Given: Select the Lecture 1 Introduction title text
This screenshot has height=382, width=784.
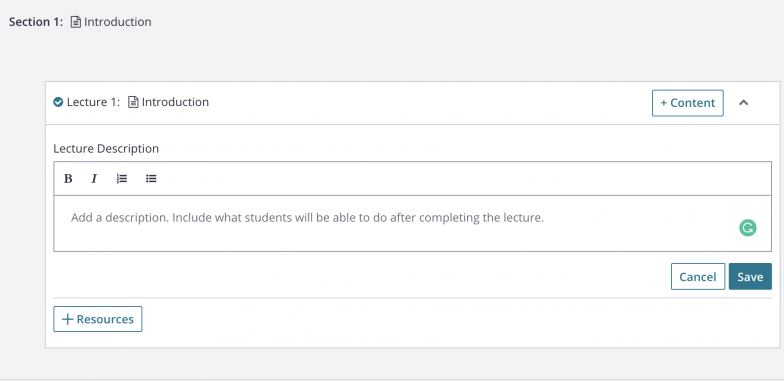Looking at the screenshot, I should 175,102.
